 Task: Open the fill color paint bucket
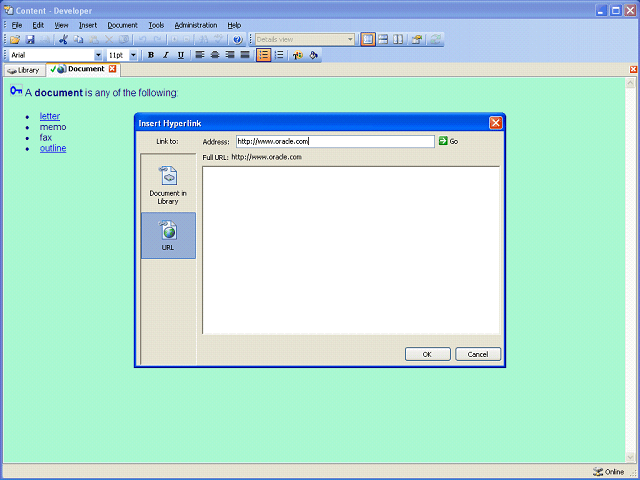(313, 55)
